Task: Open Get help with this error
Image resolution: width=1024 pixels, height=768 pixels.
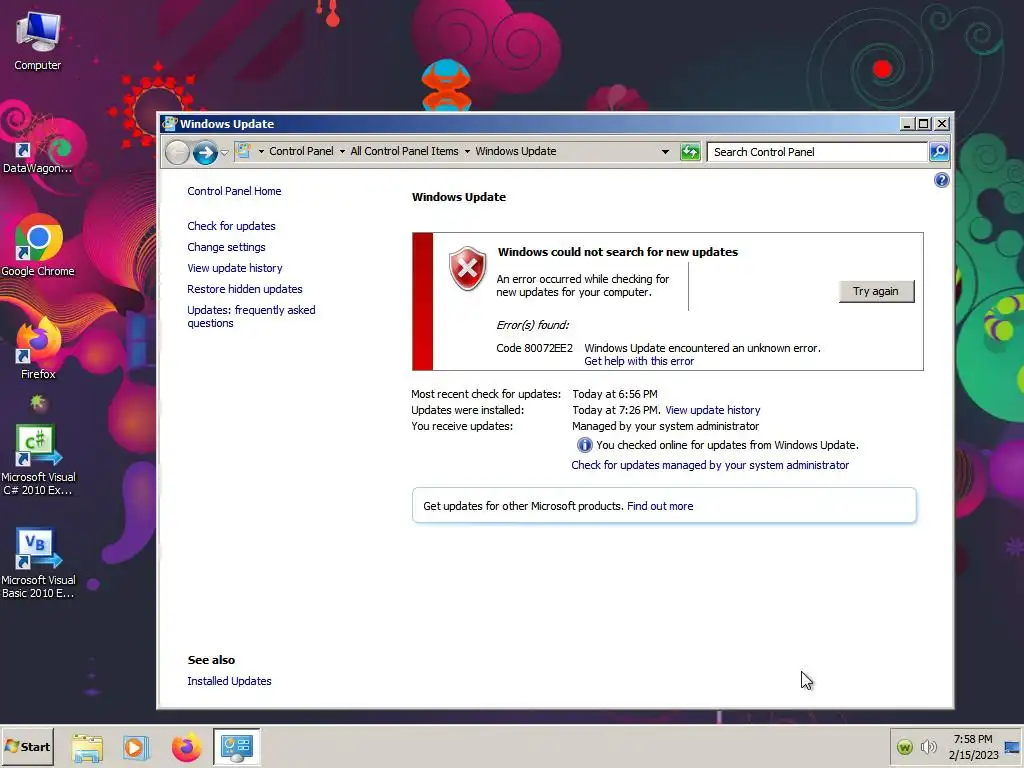Action: pos(639,361)
